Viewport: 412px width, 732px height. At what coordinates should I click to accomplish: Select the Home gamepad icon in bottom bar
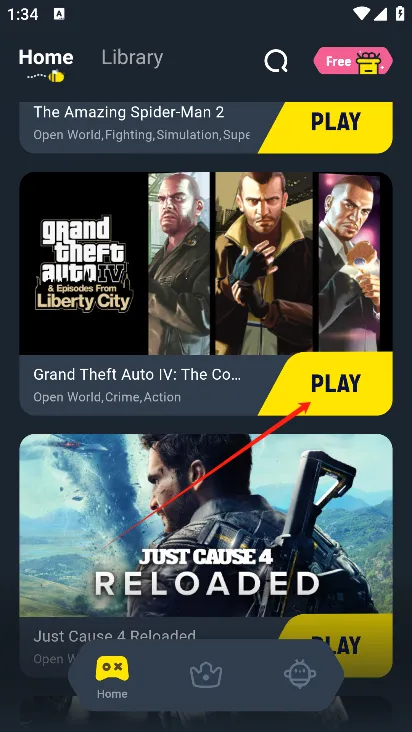point(112,669)
